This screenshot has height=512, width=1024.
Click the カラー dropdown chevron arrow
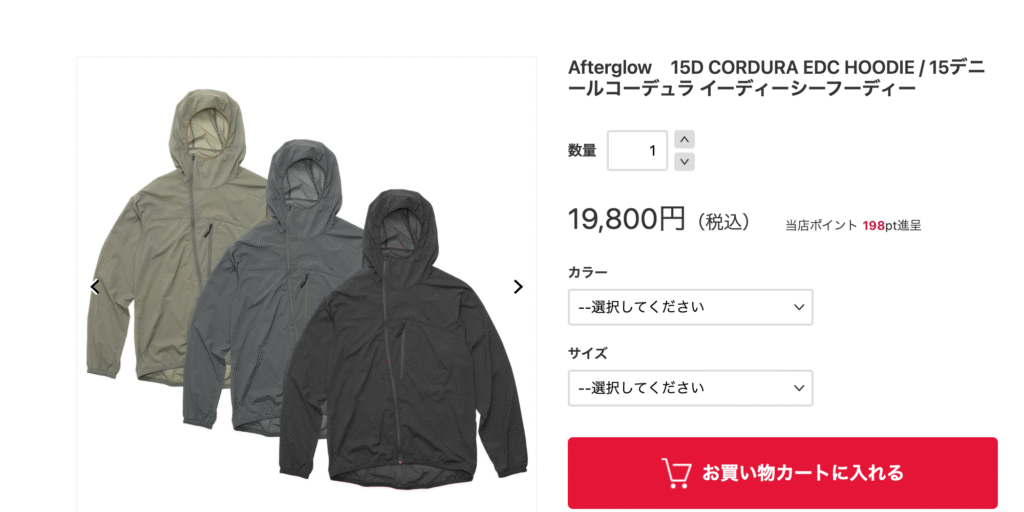pyautogui.click(x=798, y=307)
